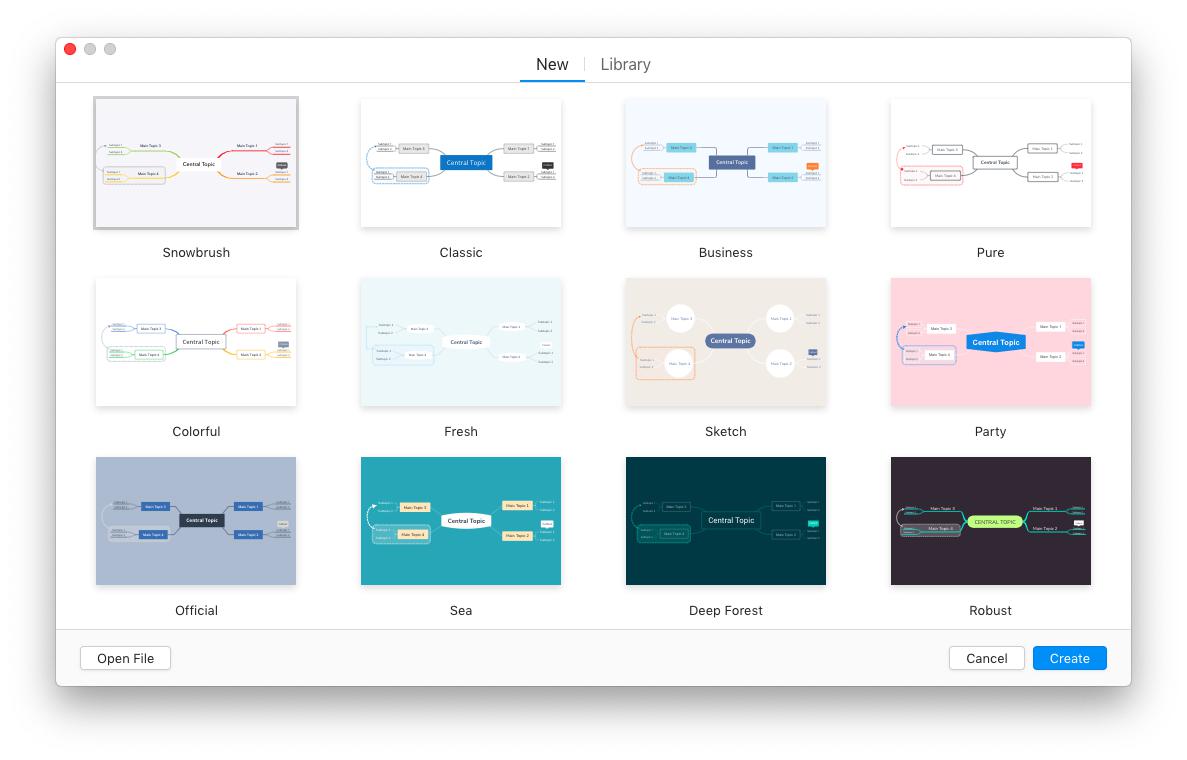Click the Sea label text

click(x=461, y=611)
